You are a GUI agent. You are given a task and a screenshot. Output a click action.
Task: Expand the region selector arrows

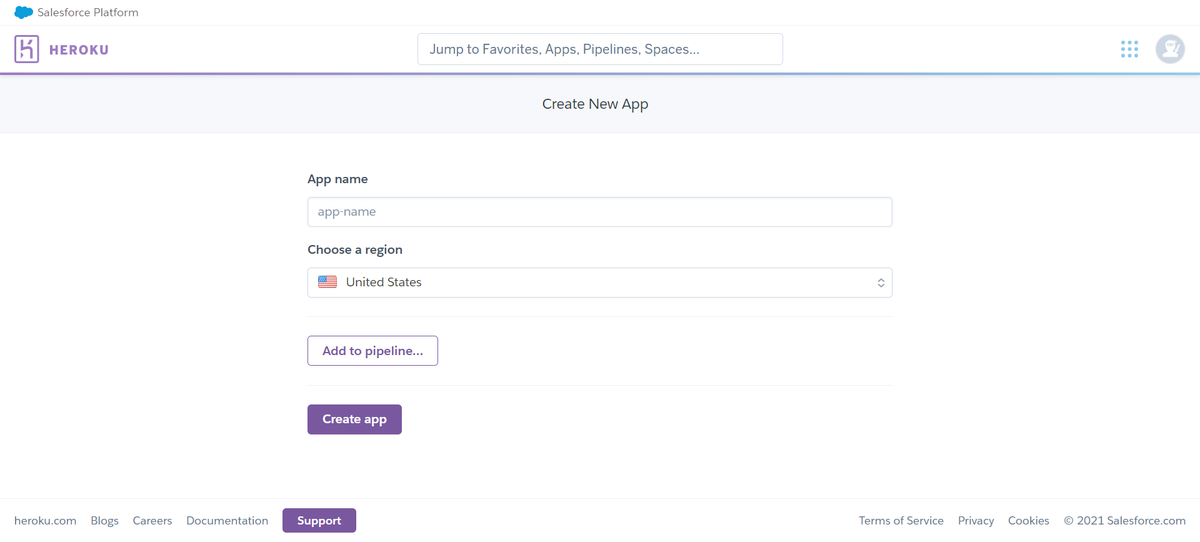pyautogui.click(x=881, y=283)
